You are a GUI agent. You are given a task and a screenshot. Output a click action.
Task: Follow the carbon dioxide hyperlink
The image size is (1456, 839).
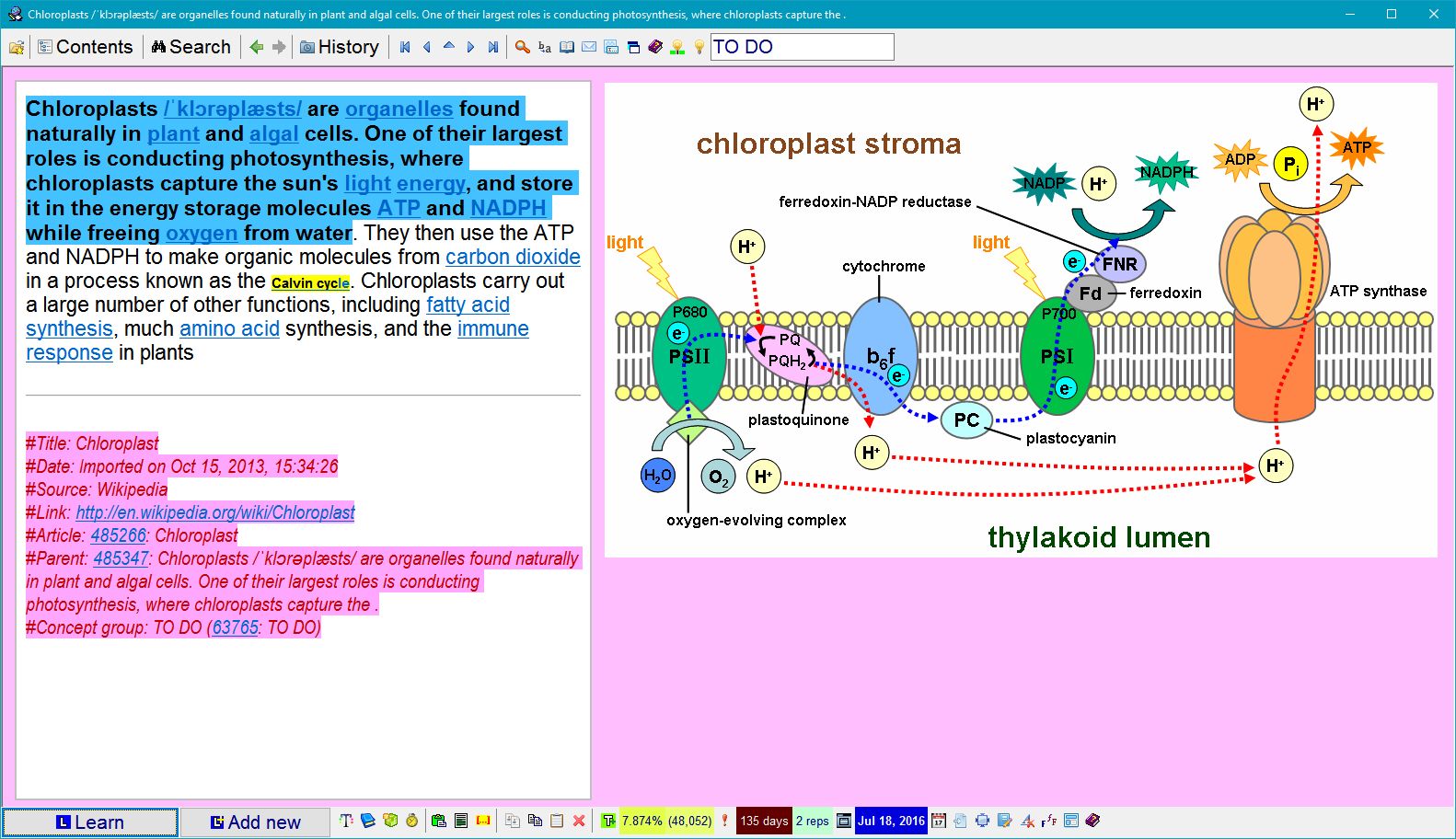[x=513, y=257]
